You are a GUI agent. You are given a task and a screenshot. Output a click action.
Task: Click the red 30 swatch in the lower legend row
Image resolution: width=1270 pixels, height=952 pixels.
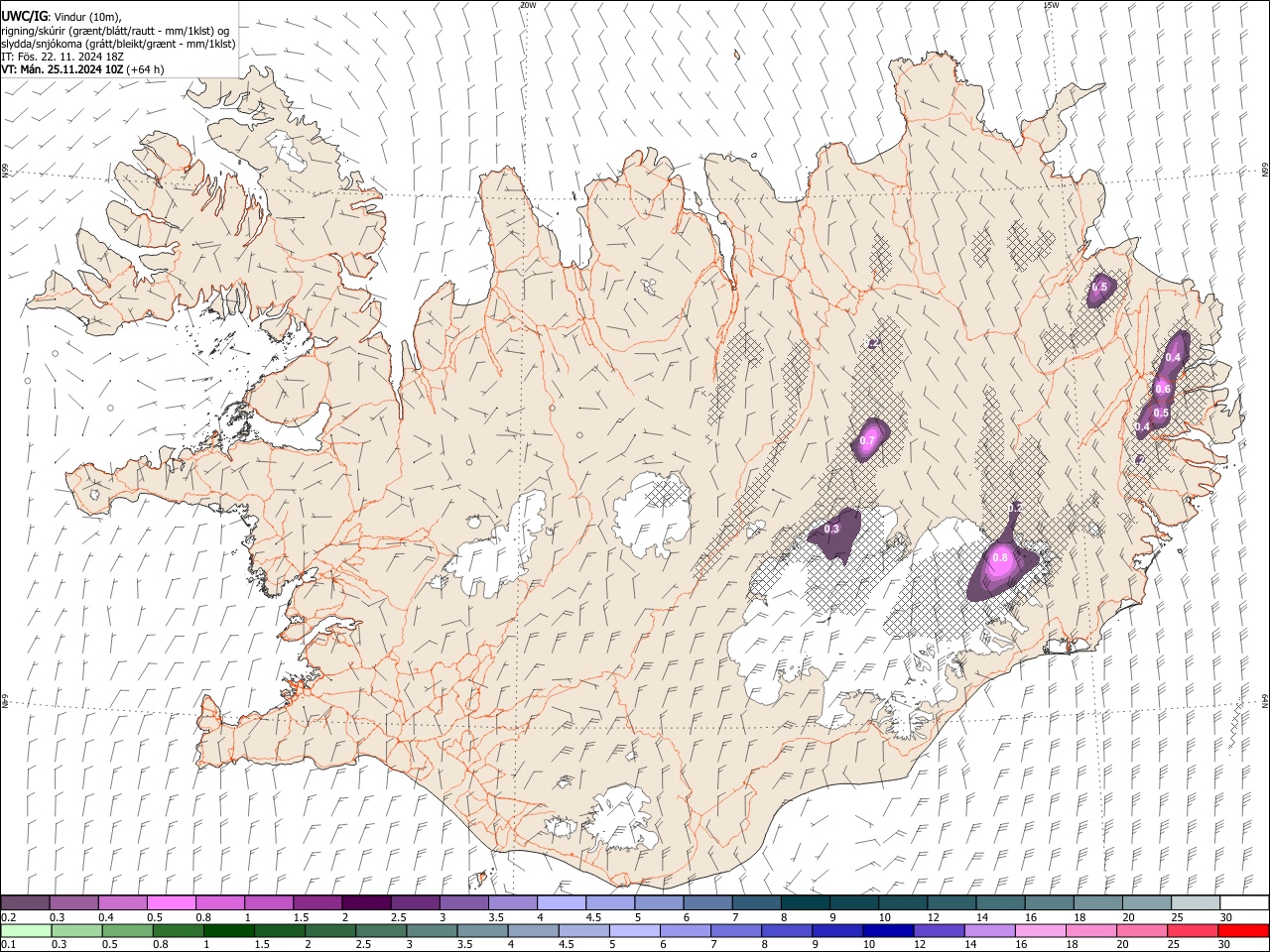(x=1244, y=931)
